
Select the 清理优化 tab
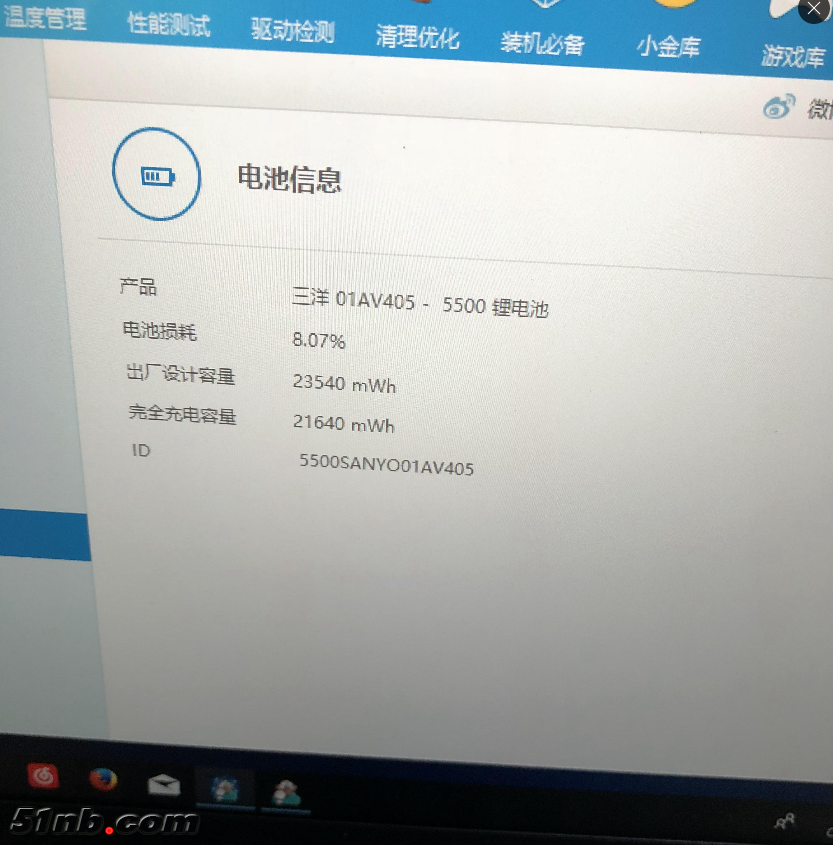click(x=418, y=37)
